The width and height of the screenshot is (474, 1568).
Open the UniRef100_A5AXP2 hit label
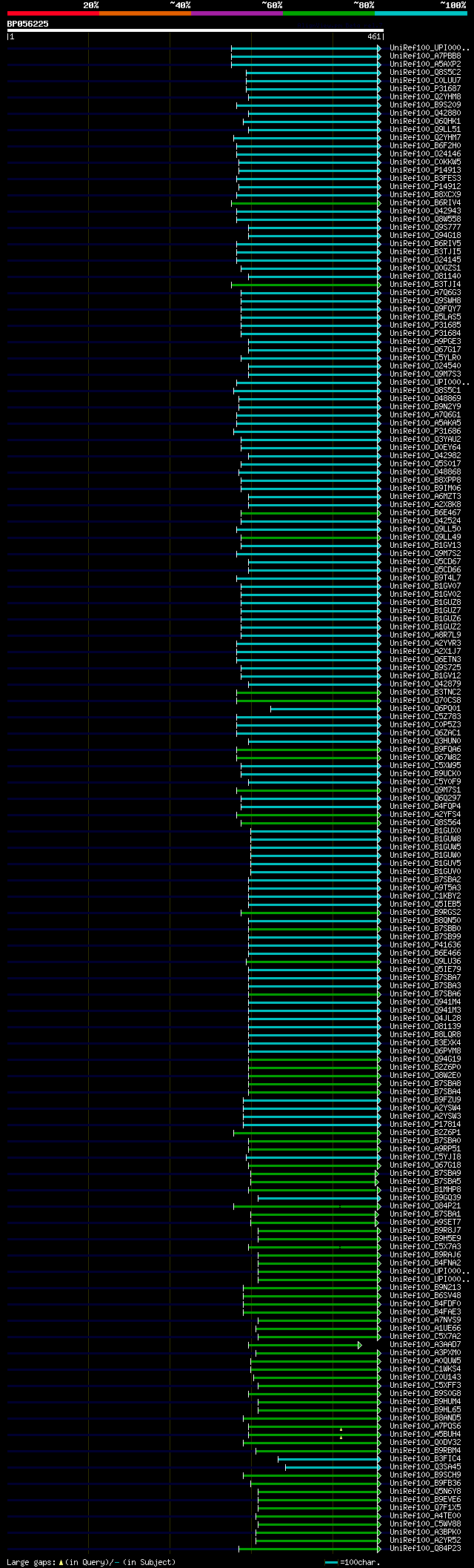tap(425, 64)
